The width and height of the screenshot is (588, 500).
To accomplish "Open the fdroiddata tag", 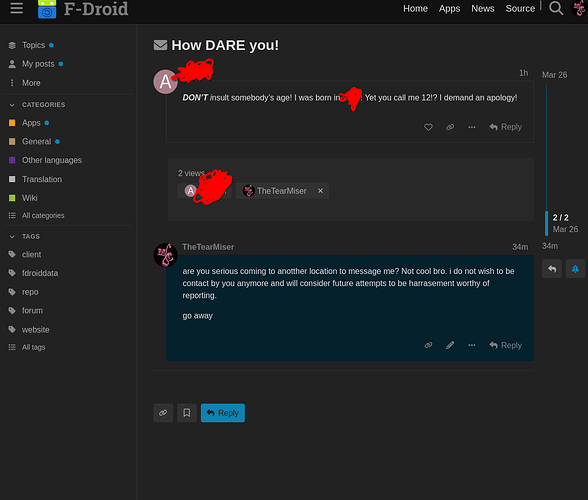I will coord(40,273).
